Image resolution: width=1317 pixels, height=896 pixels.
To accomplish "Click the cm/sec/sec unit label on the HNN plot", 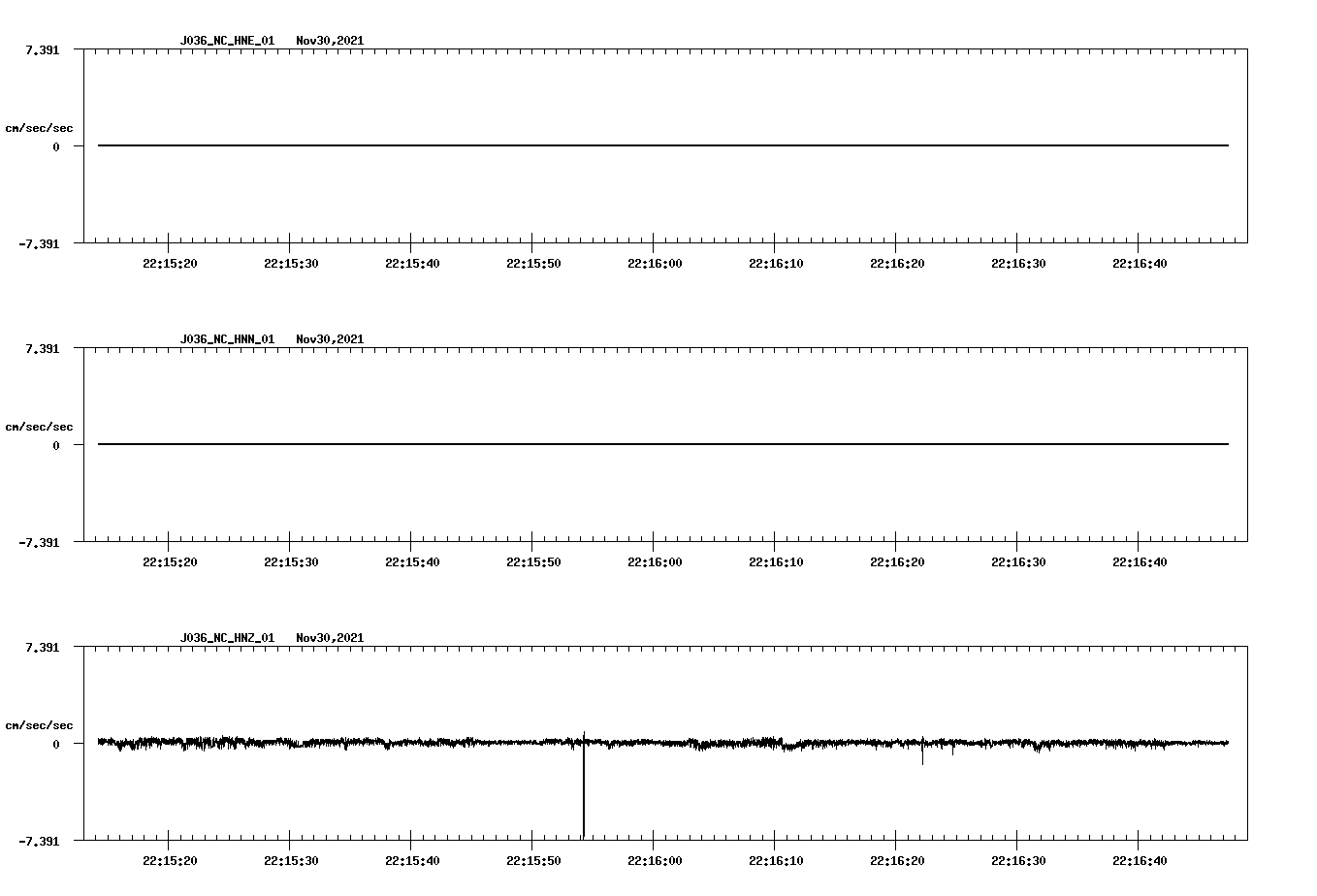I will [x=39, y=427].
